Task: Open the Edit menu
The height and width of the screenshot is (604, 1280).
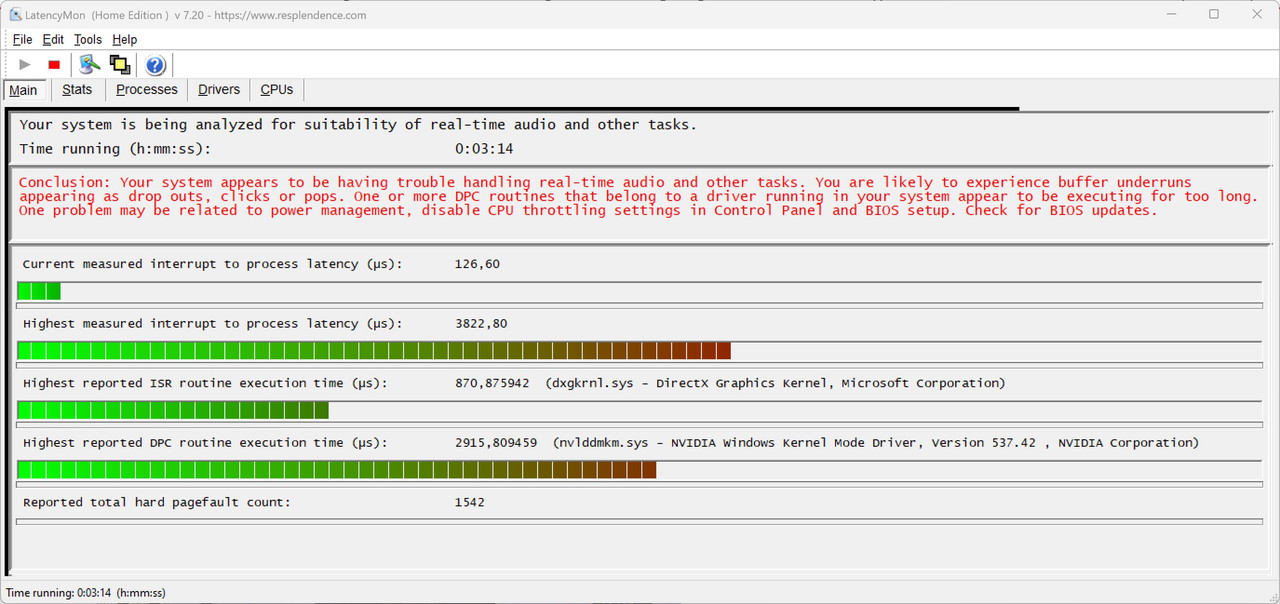Action: (53, 39)
